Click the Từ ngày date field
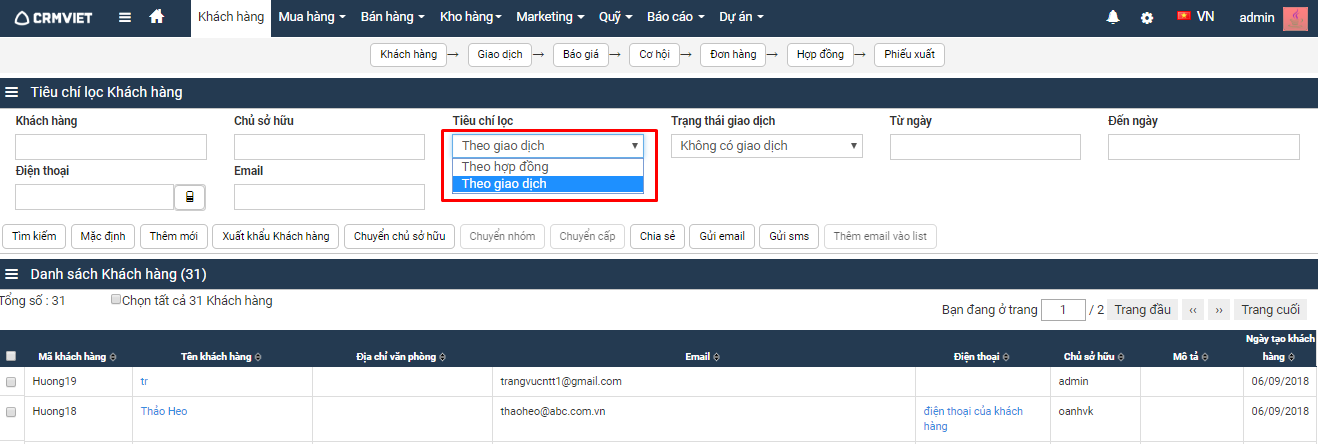Image resolution: width=1318 pixels, height=444 pixels. pos(985,147)
